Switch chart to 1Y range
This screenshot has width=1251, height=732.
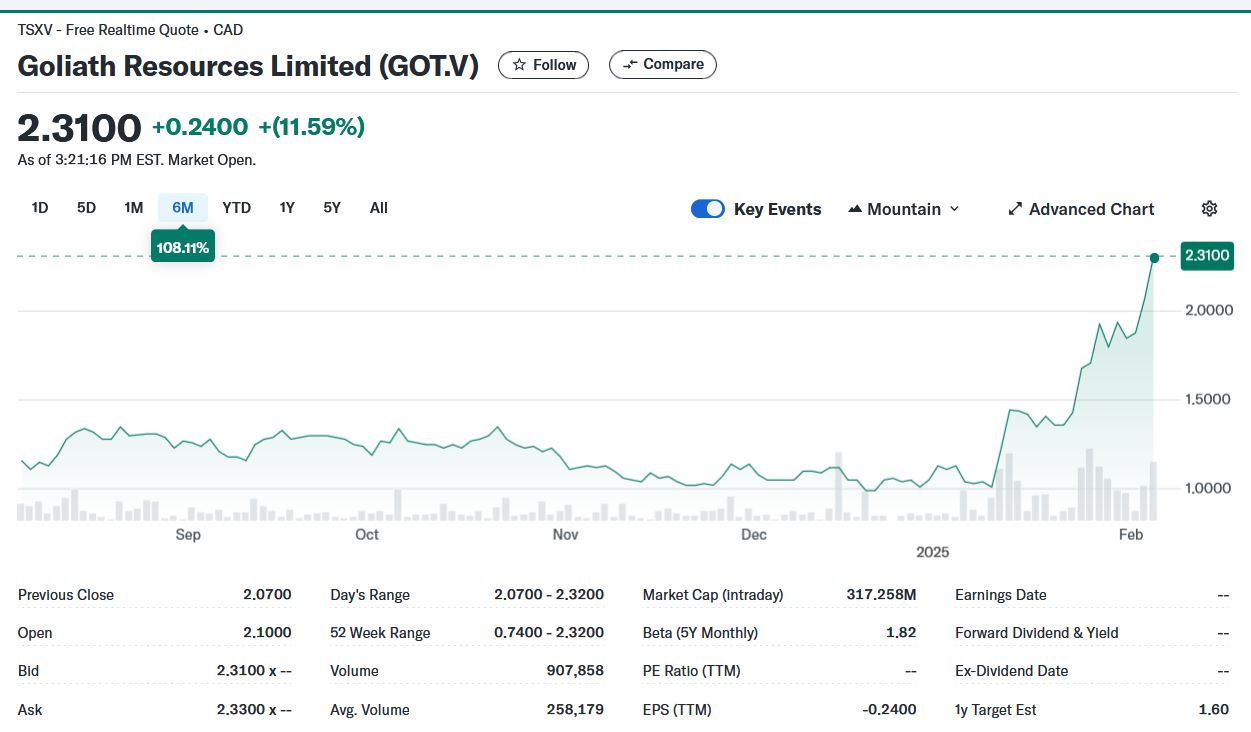[x=287, y=208]
